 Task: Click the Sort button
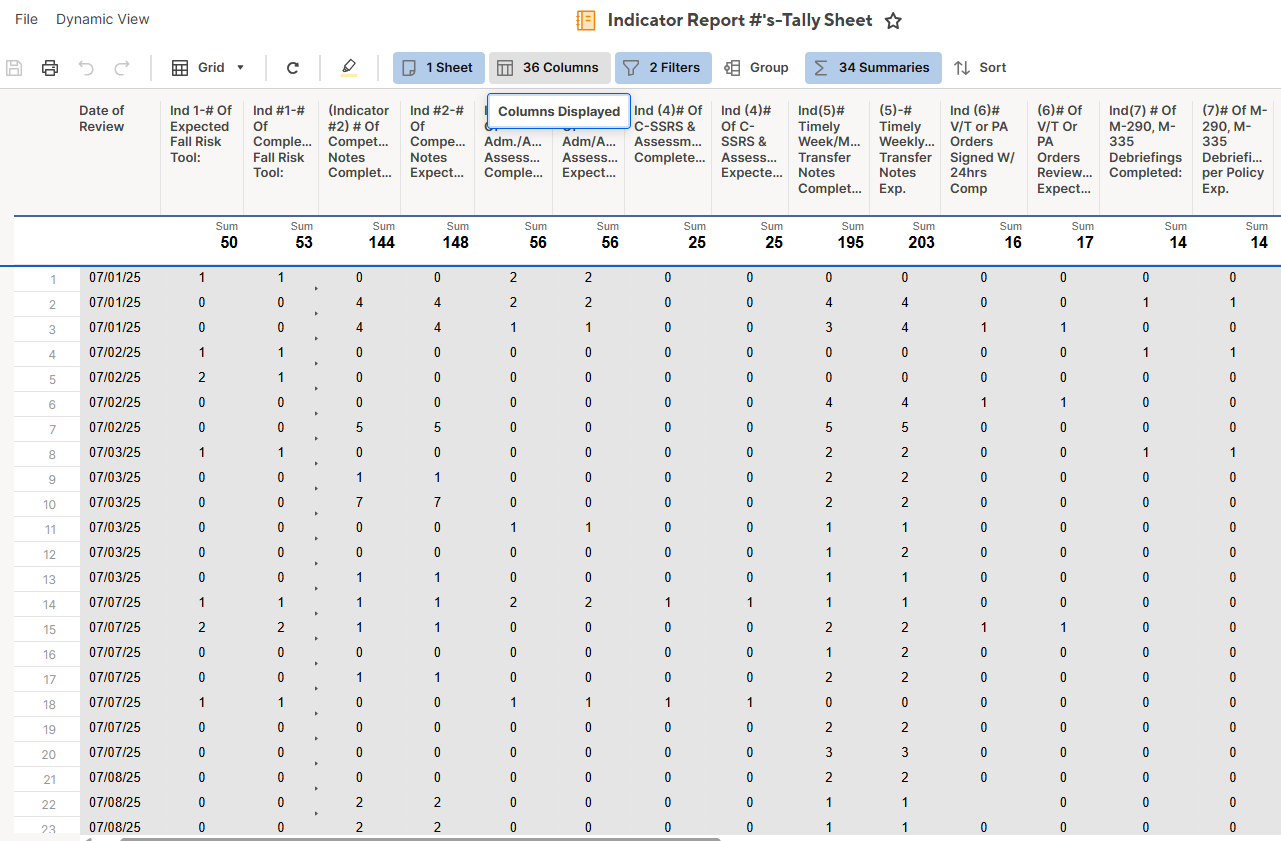point(980,68)
